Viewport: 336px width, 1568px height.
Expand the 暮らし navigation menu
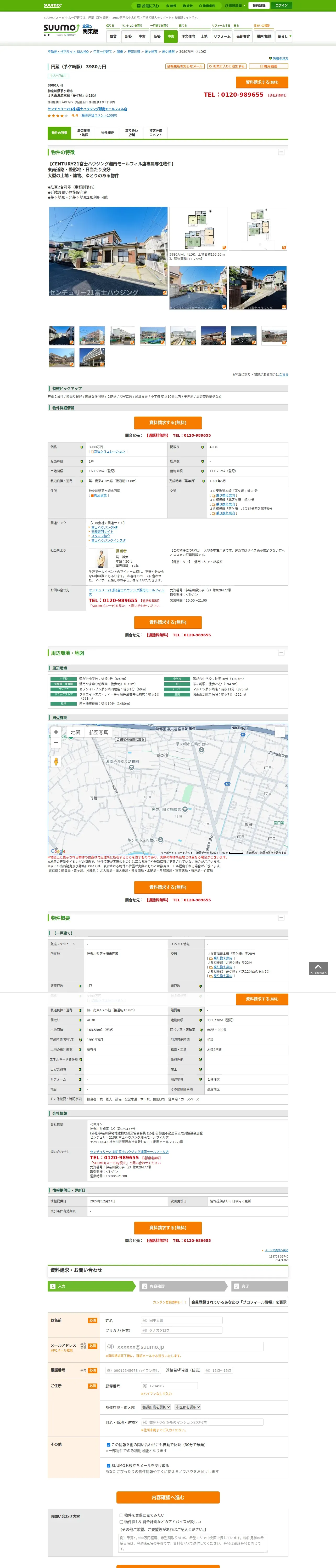[284, 37]
